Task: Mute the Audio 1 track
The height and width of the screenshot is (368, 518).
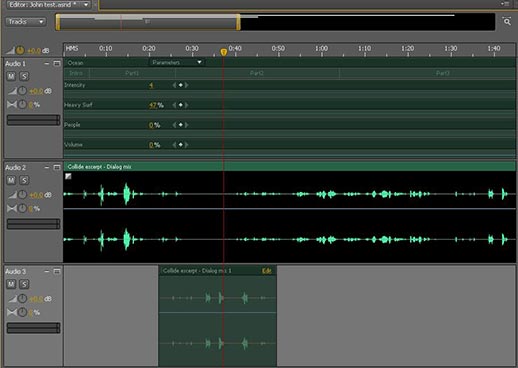Action: coord(11,76)
